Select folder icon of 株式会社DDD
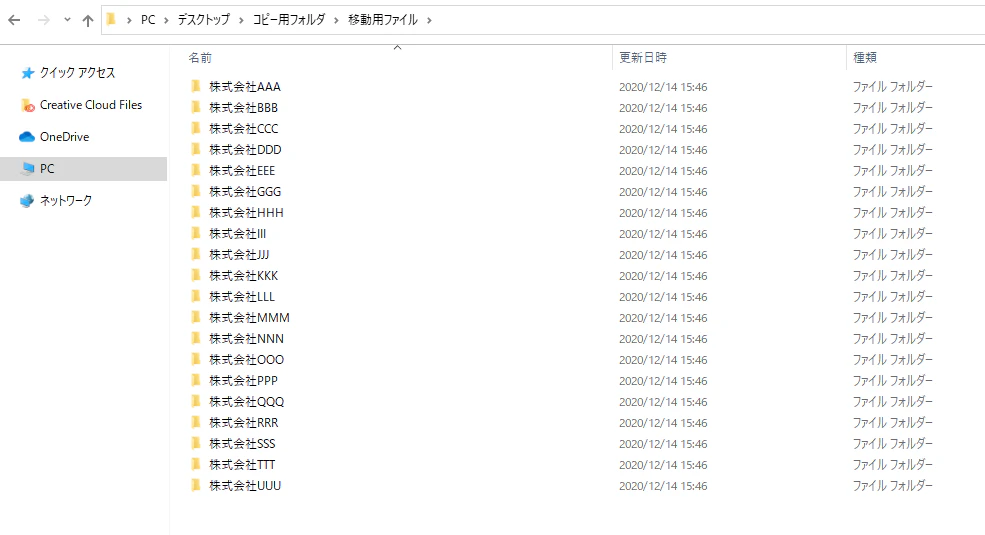Viewport: 985px width, 535px height. tap(196, 149)
